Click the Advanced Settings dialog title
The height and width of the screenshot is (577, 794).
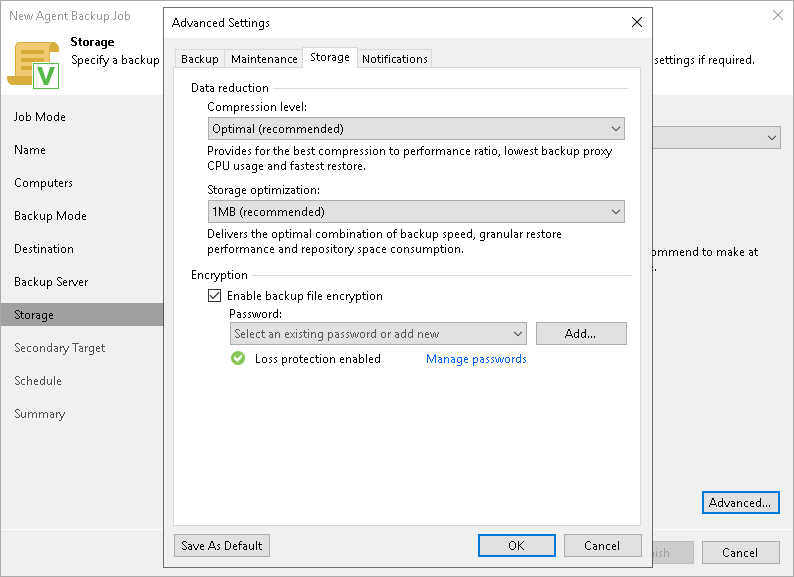pyautogui.click(x=220, y=23)
